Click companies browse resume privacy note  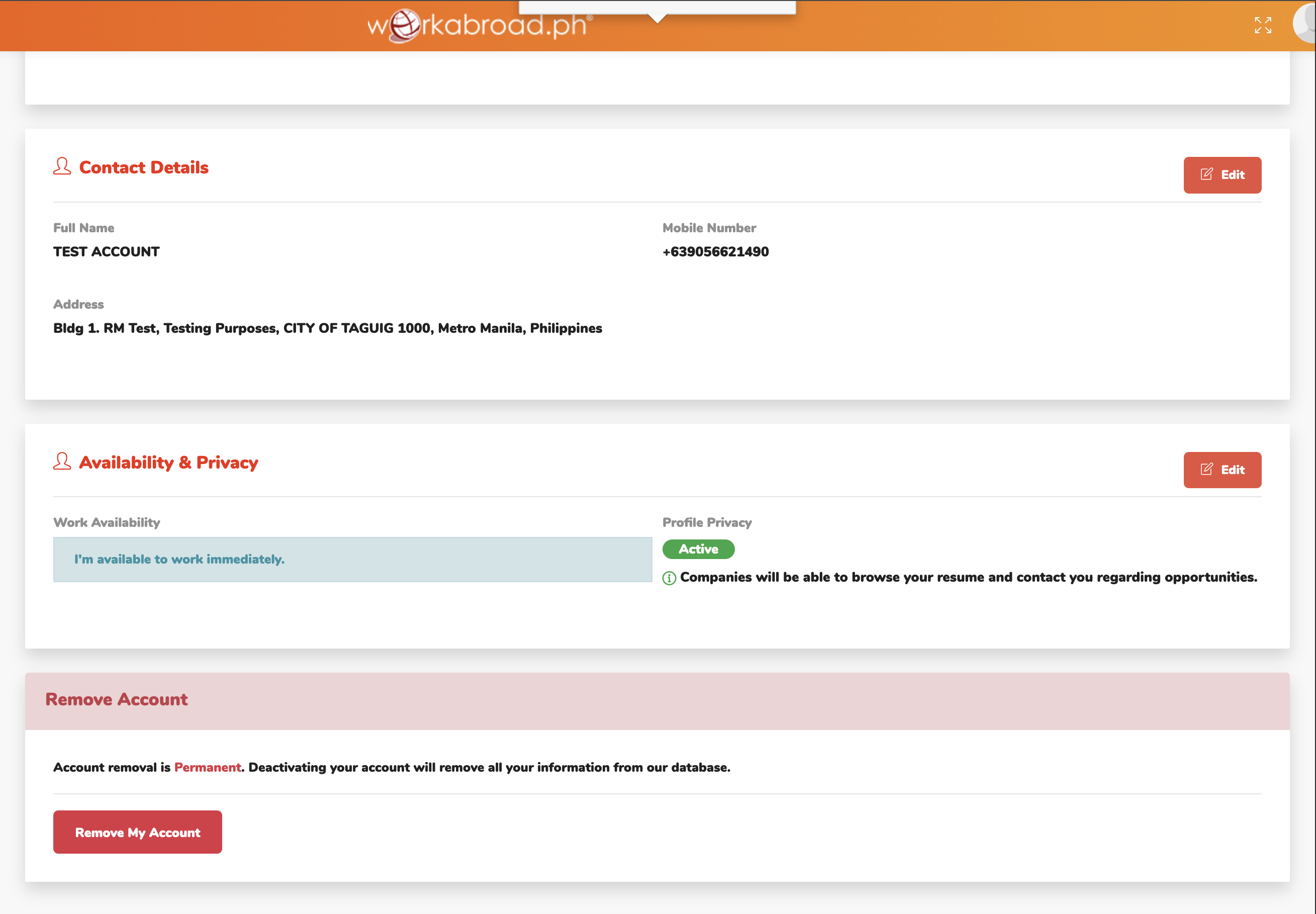[968, 577]
